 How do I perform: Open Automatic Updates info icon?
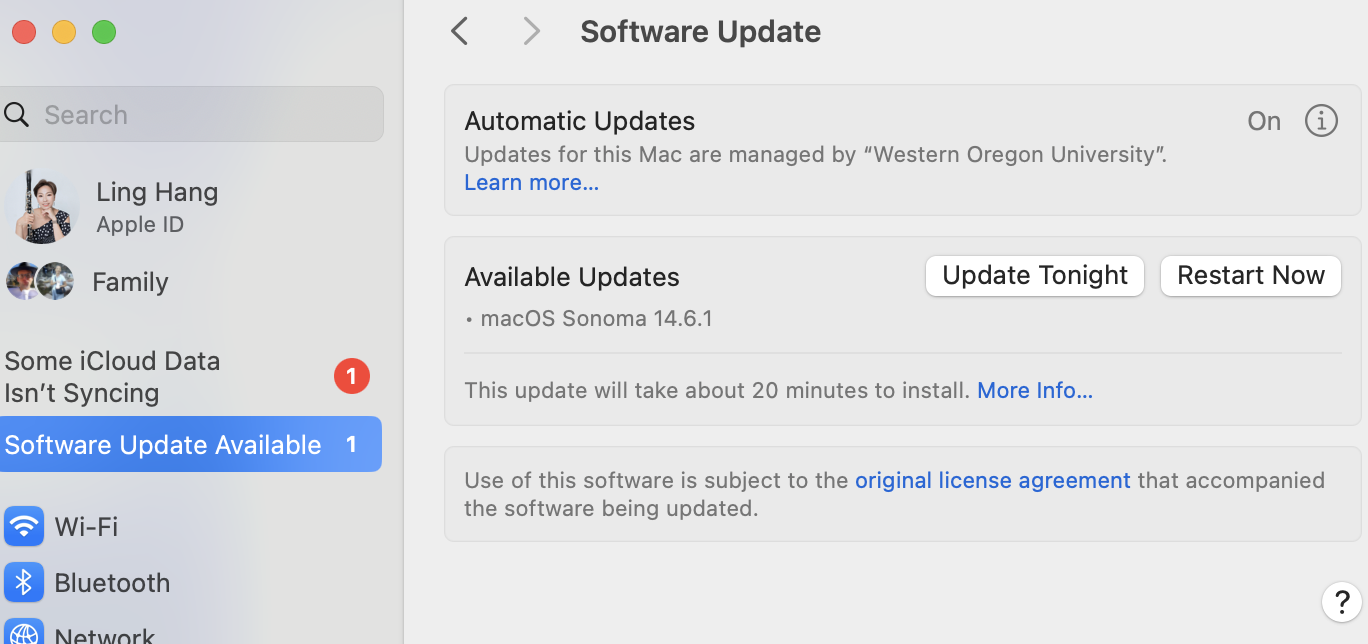[1321, 121]
